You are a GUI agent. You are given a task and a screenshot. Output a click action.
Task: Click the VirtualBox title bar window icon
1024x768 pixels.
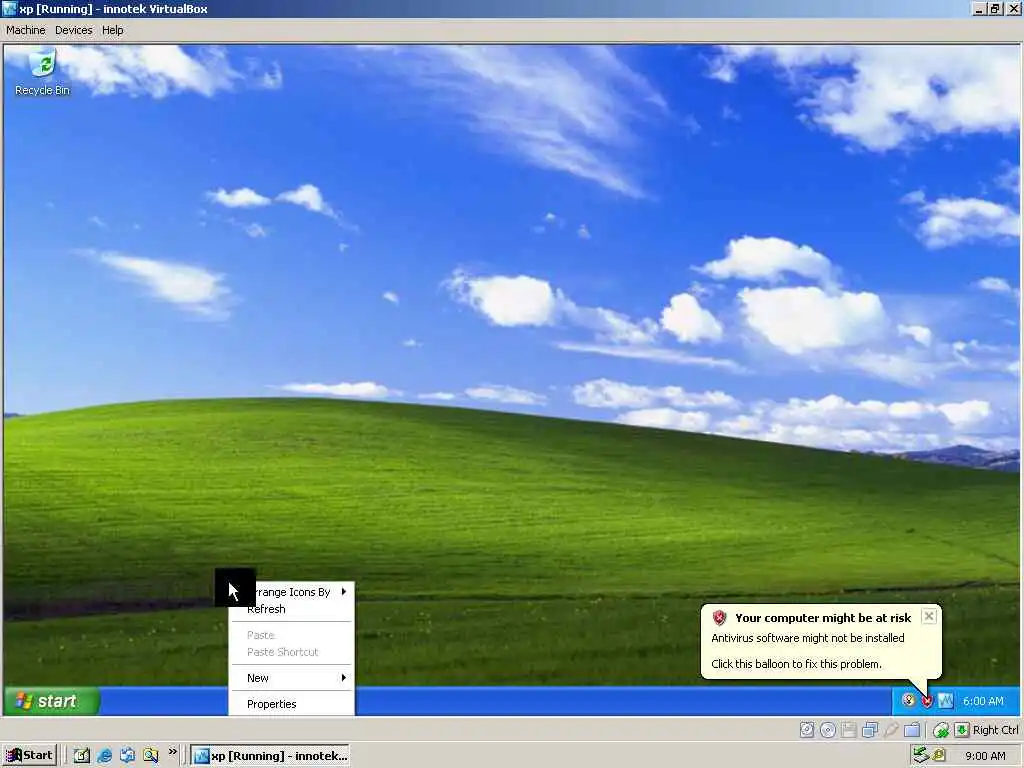tap(9, 8)
